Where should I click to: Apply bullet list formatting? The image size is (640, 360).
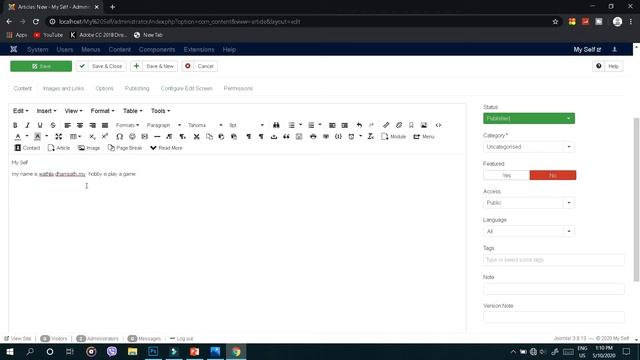(291, 125)
